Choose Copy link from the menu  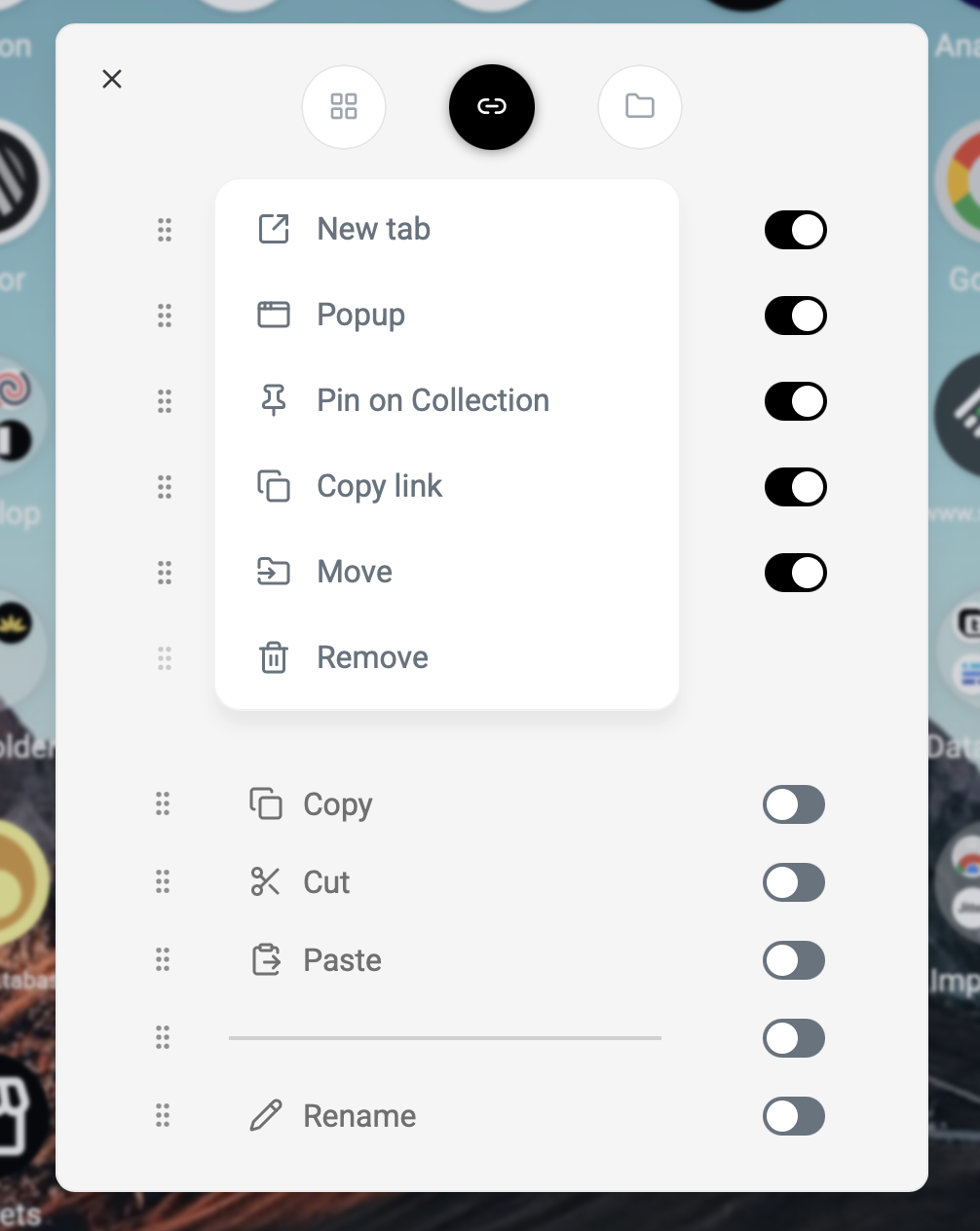coord(379,486)
